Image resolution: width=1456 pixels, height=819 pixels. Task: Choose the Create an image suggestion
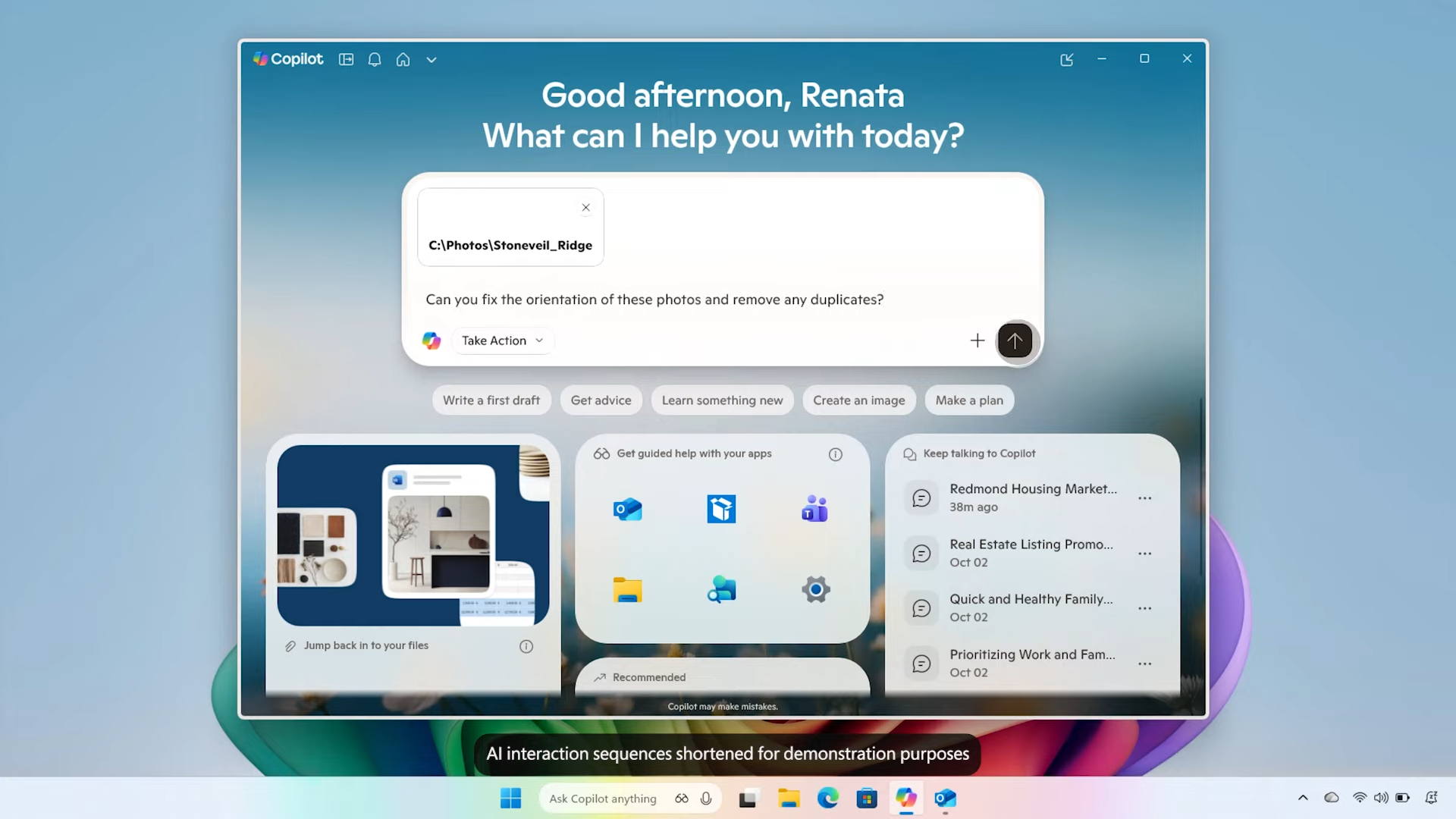(x=858, y=400)
